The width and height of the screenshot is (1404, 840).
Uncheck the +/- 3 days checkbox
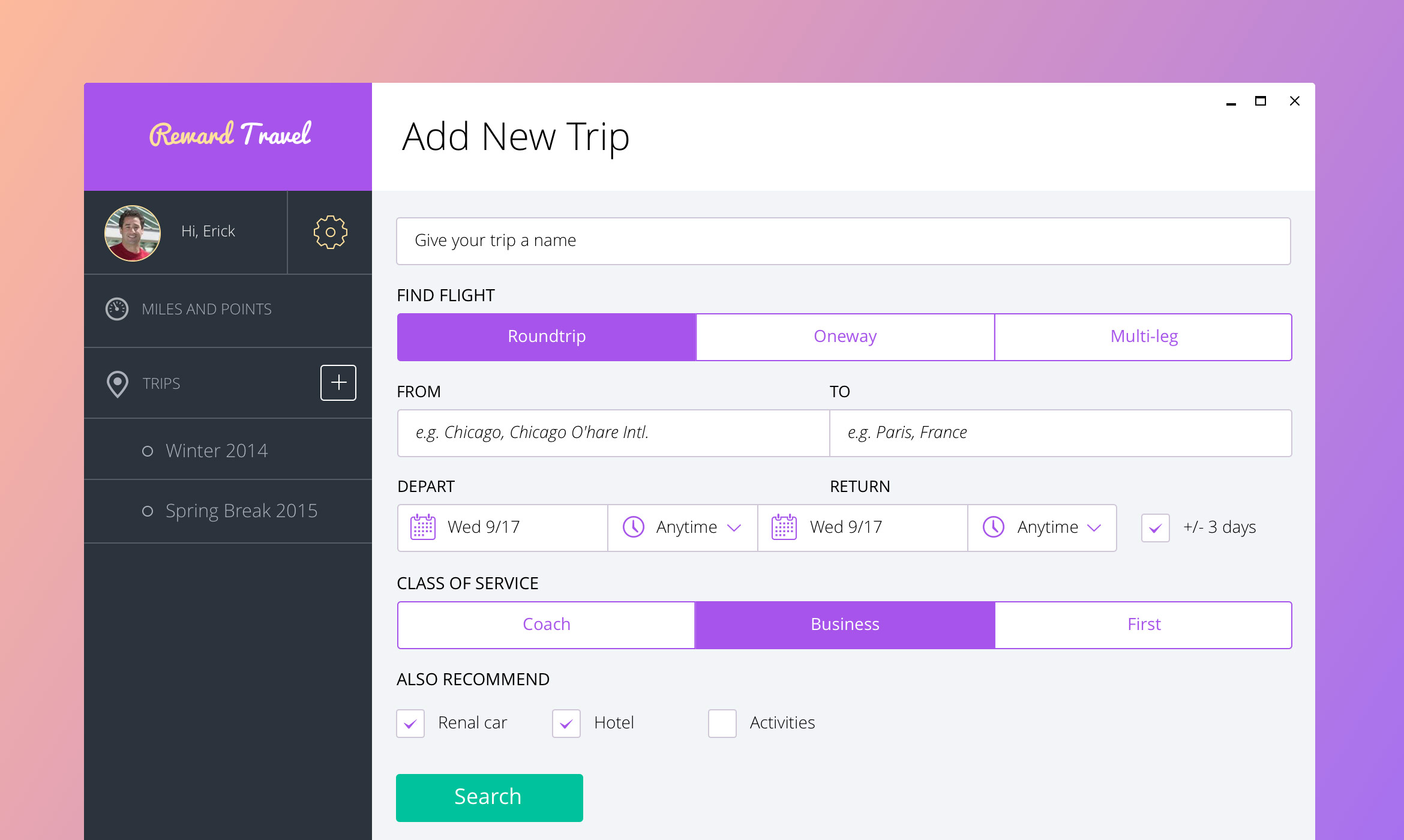tap(1155, 528)
